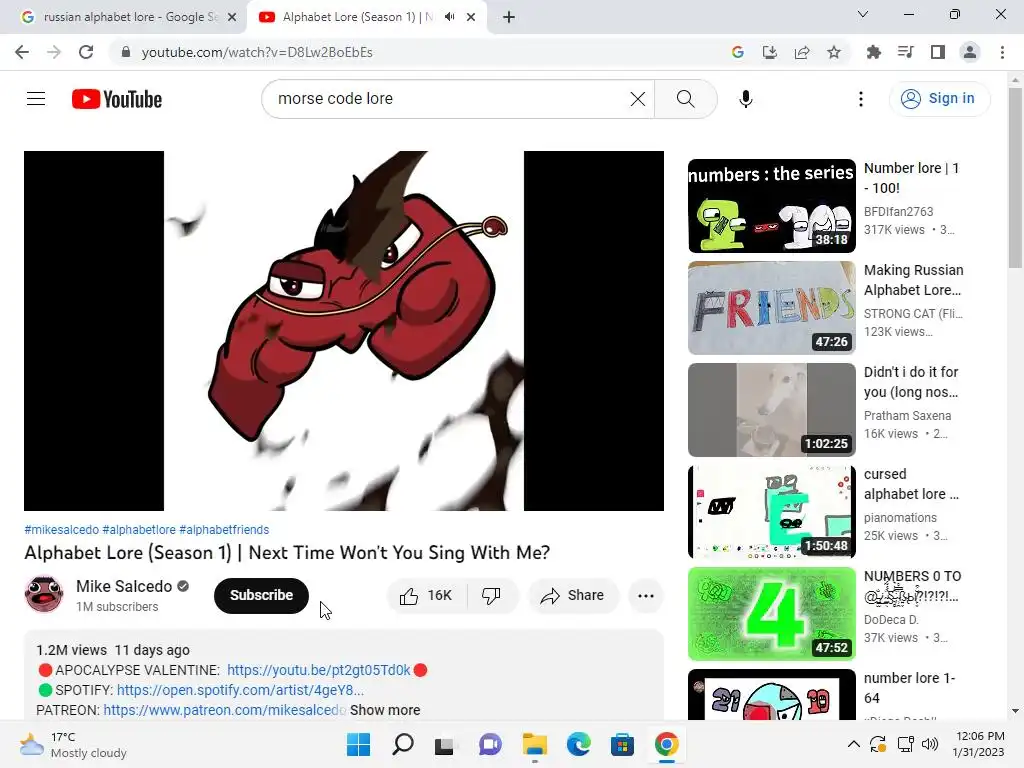Open the Patreon link
Viewport: 1024px width, 768px height.
click(x=225, y=710)
